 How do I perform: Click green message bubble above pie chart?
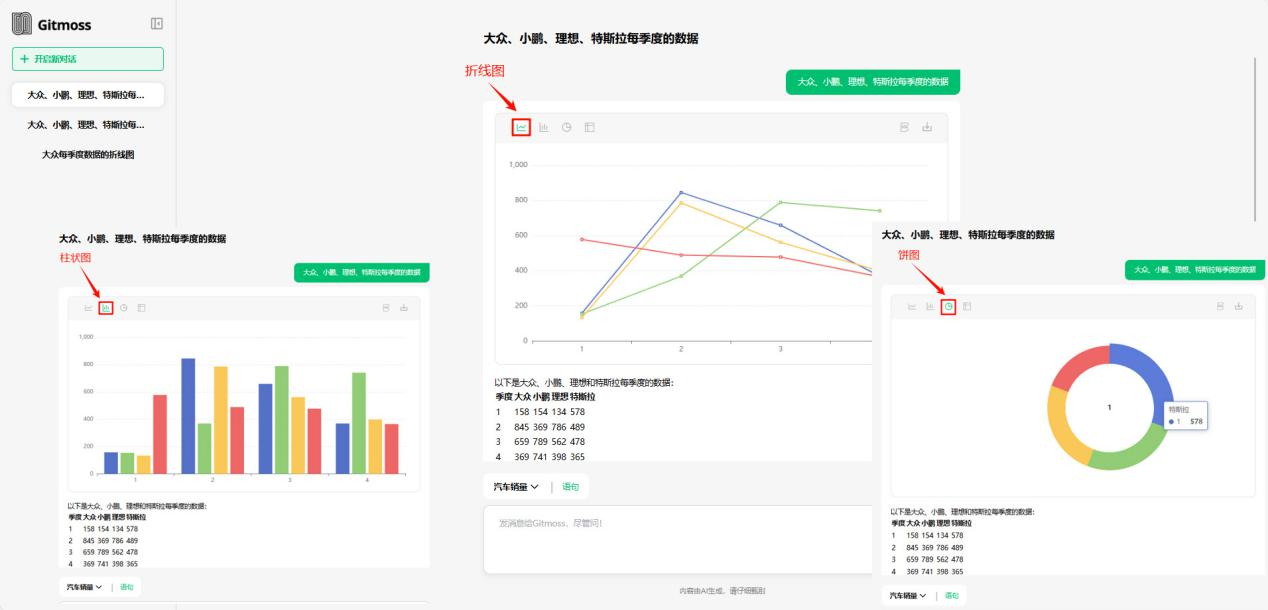(1193, 270)
